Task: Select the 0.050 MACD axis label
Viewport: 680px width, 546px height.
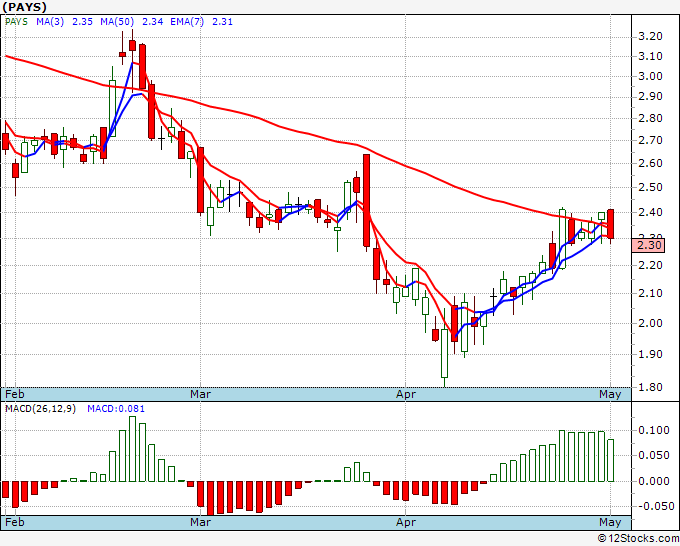Action: [x=654, y=455]
